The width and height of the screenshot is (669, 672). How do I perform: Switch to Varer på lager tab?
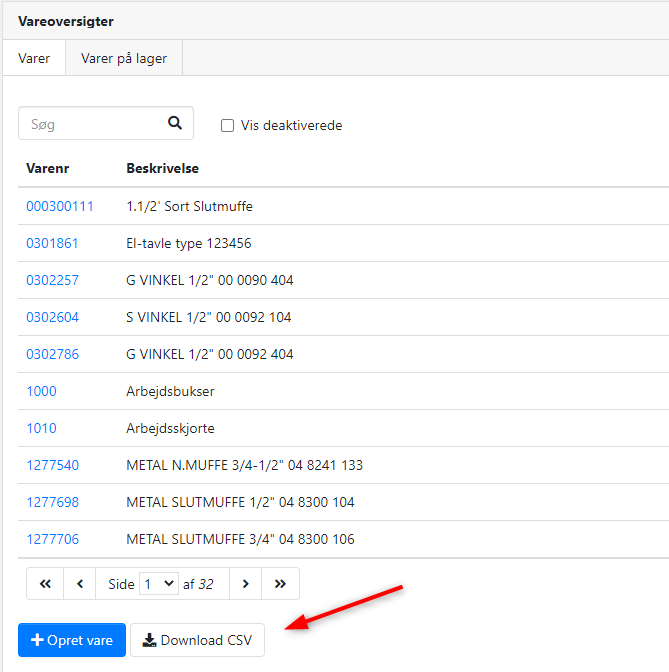124,58
